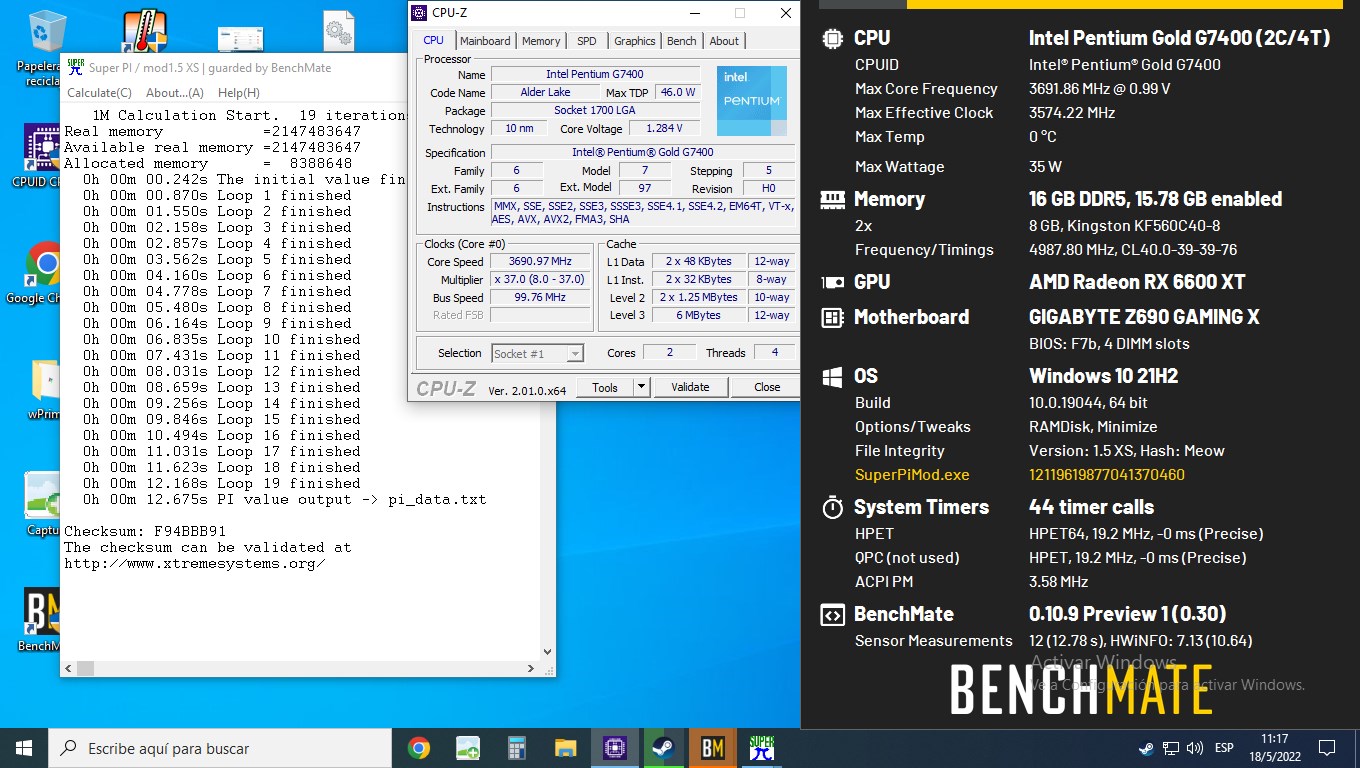Open the desktop file with gear icon

click(x=339, y=31)
